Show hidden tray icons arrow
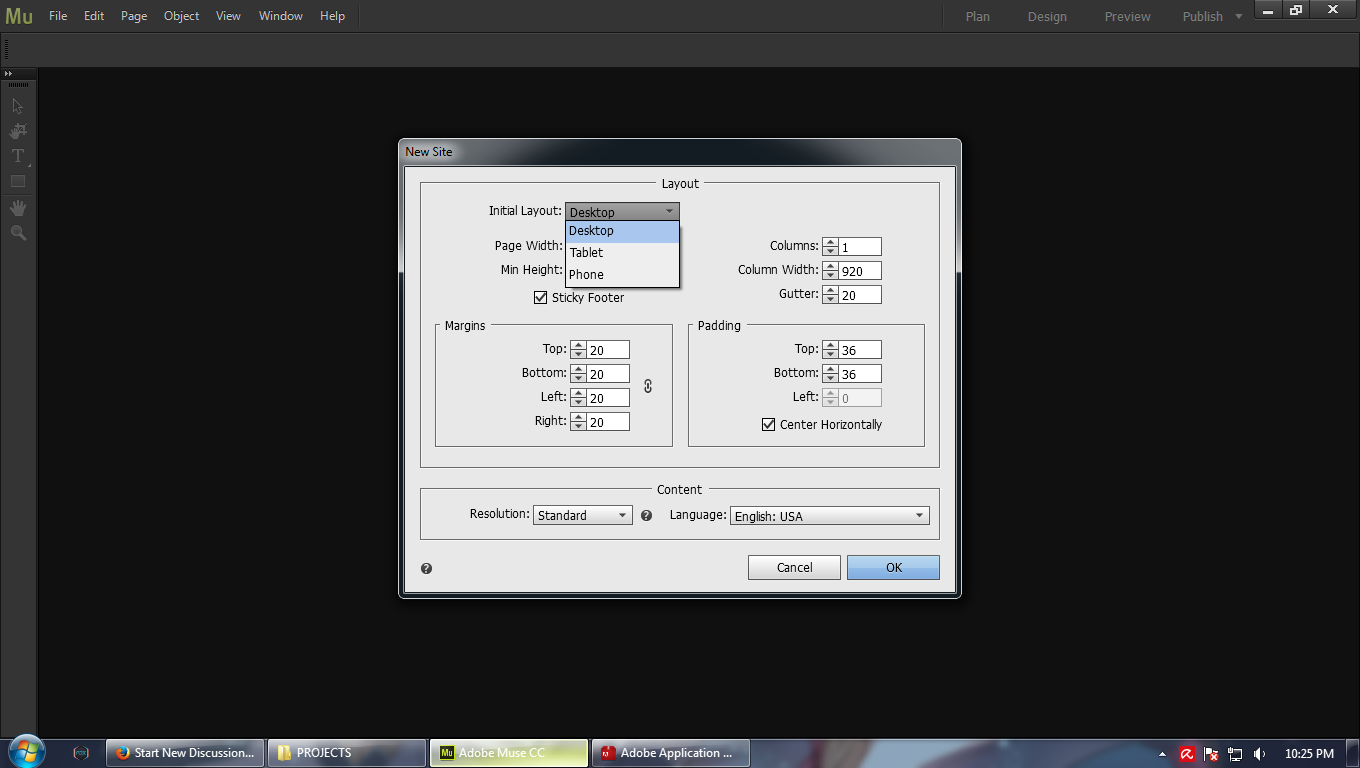Viewport: 1360px width, 768px height. pyautogui.click(x=1162, y=754)
